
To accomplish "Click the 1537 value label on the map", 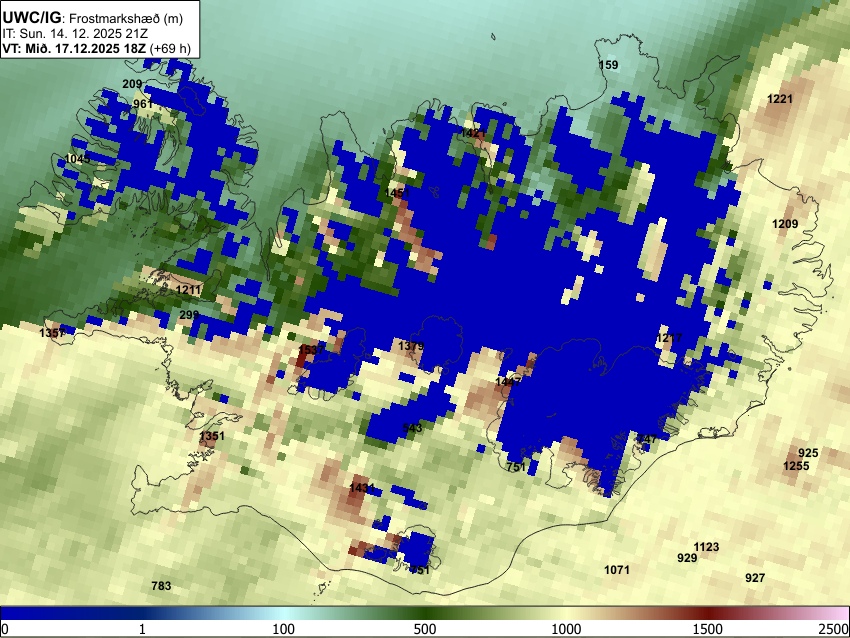I will pos(312,350).
